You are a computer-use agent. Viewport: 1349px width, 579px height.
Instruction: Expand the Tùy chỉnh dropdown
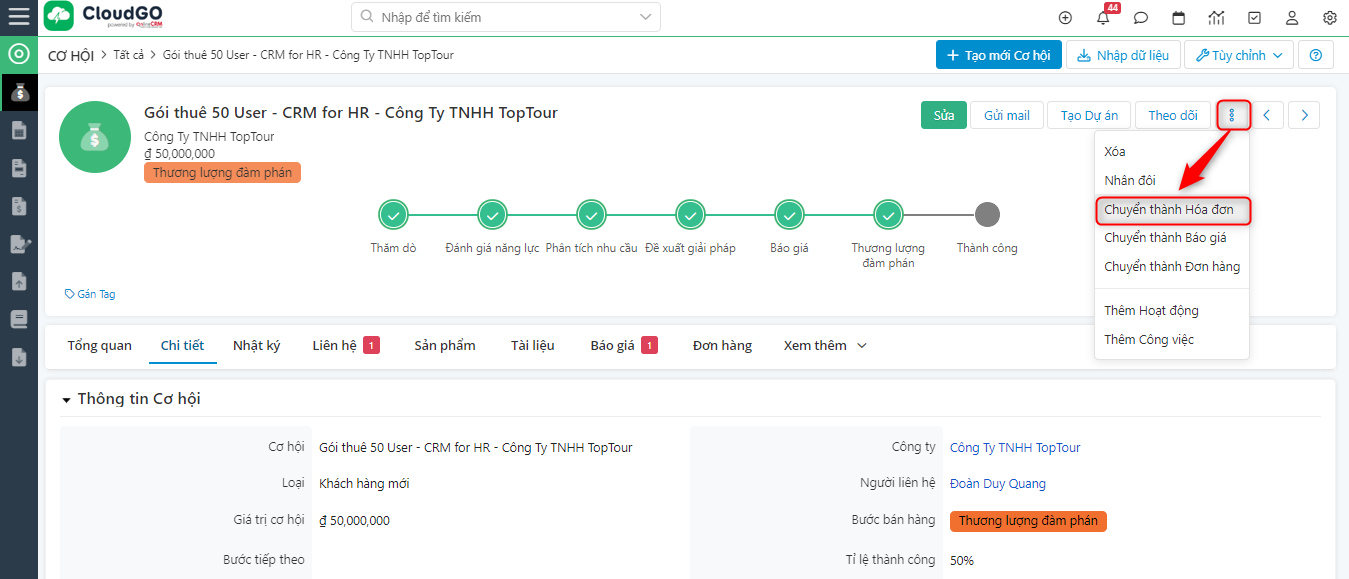pos(1239,55)
